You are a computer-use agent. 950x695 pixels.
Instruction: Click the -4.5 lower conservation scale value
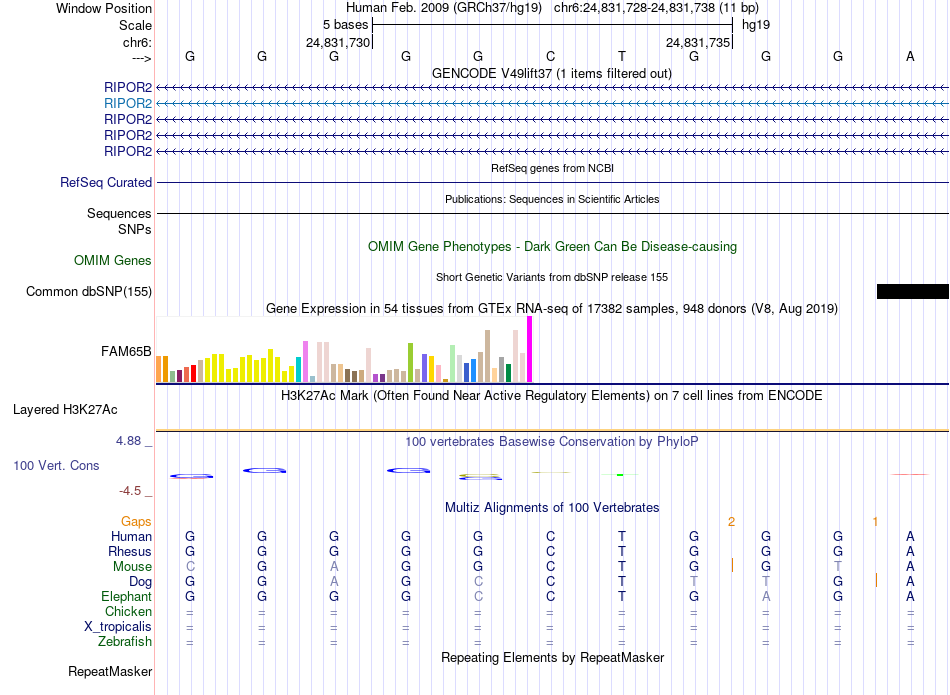click(130, 490)
